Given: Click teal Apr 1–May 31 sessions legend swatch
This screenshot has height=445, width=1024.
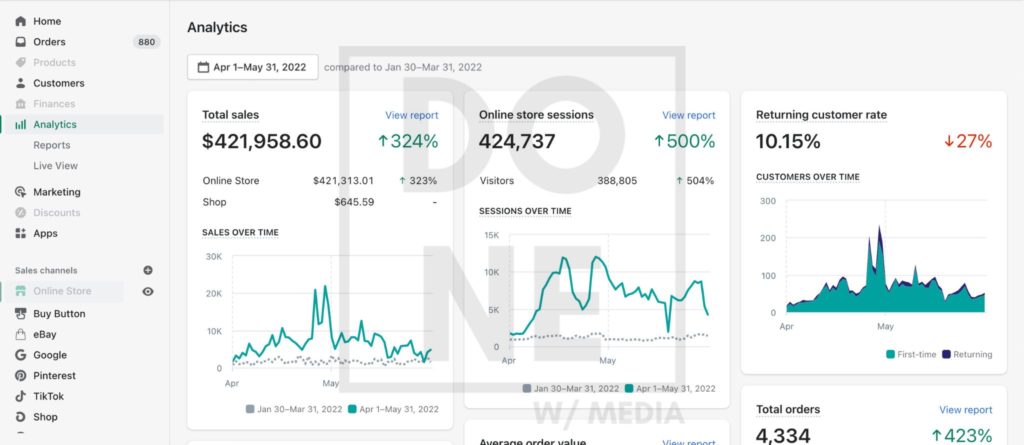Looking at the screenshot, I should 629,388.
